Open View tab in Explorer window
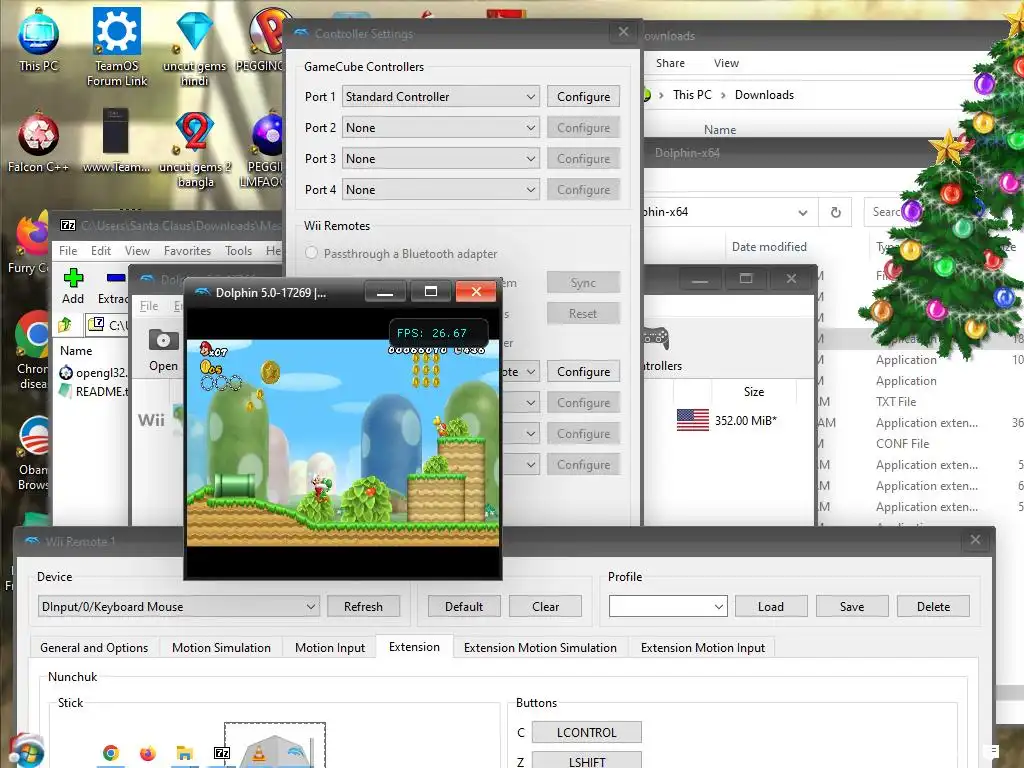Screen dimensions: 1024x768 [x=726, y=63]
